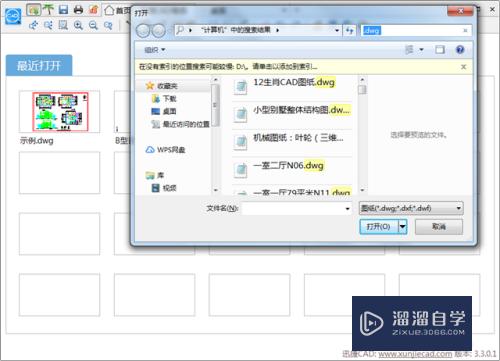This screenshot has width=500, height=361.
Task: Click the Zoom In magnifier icon
Action: point(78,25)
